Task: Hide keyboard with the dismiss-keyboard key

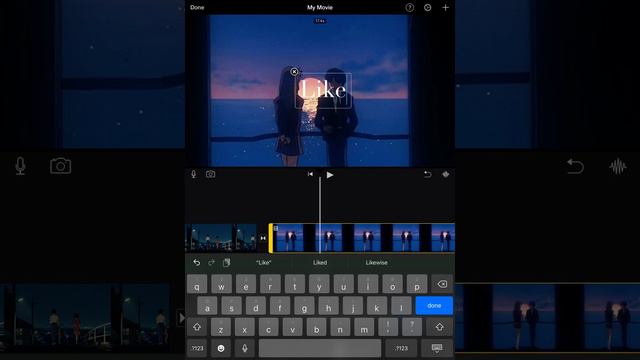Action: click(437, 348)
